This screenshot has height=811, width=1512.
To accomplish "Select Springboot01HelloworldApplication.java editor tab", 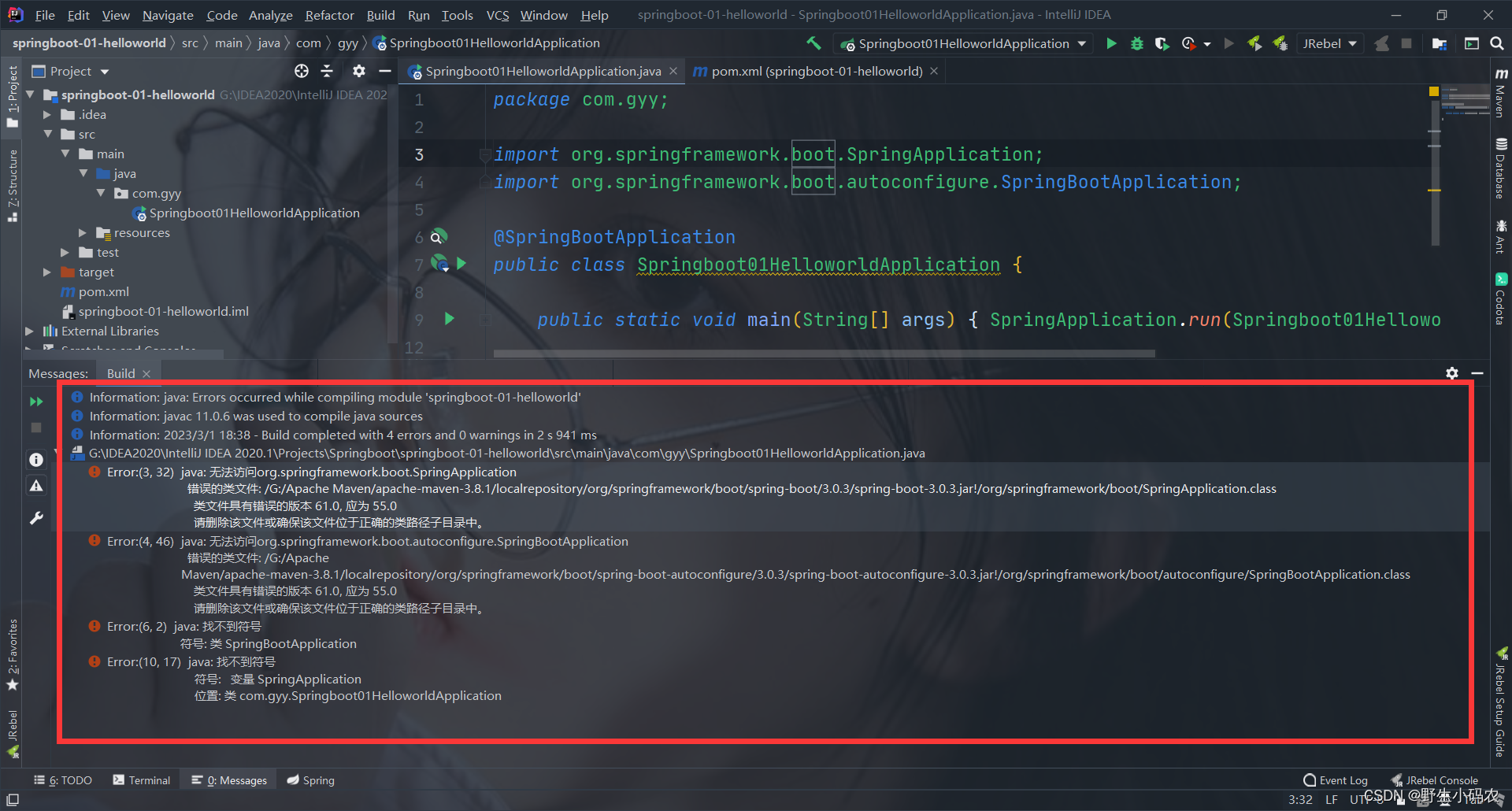I will pyautogui.click(x=543, y=71).
